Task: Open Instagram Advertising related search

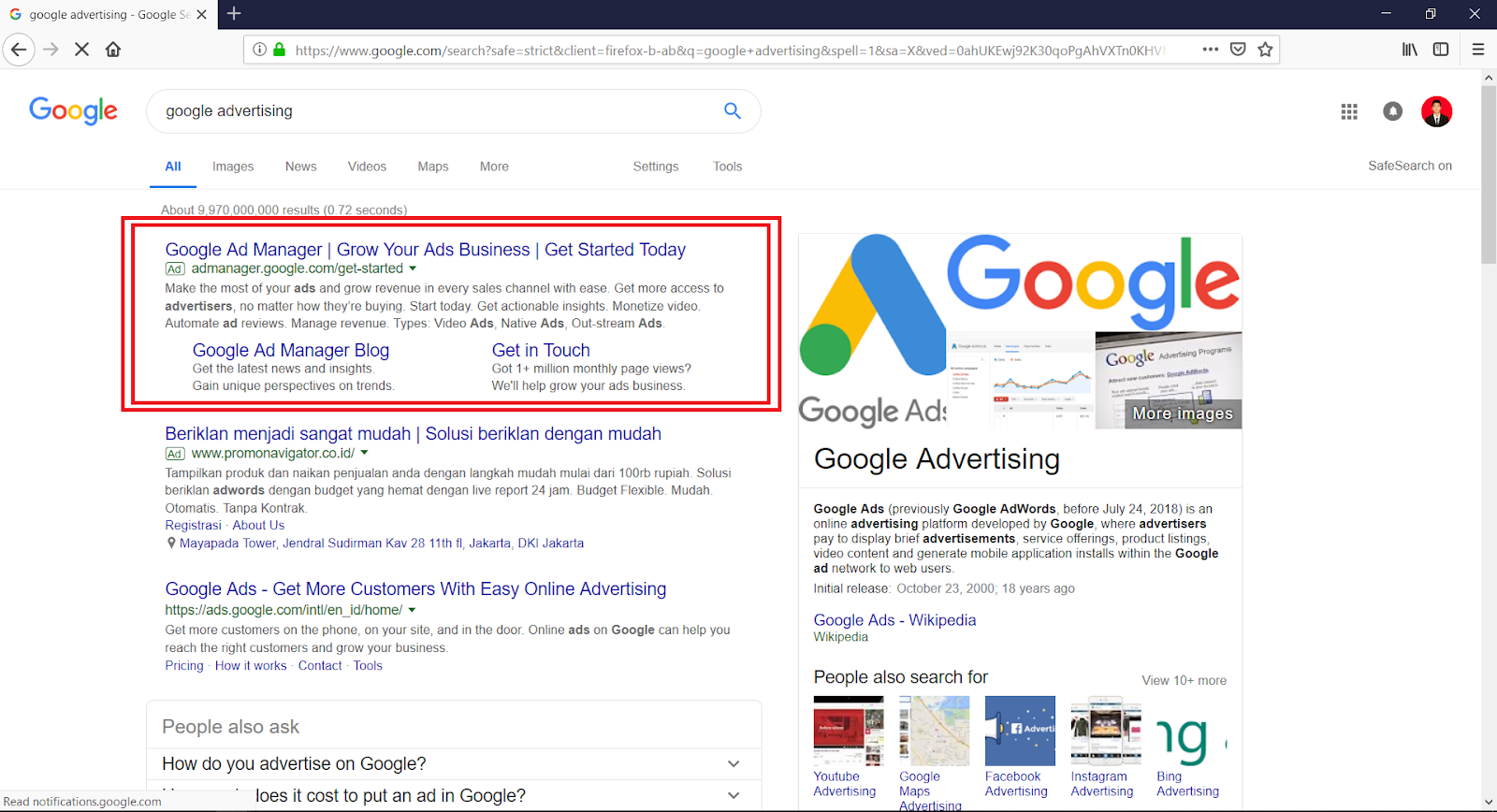Action: click(x=1106, y=747)
